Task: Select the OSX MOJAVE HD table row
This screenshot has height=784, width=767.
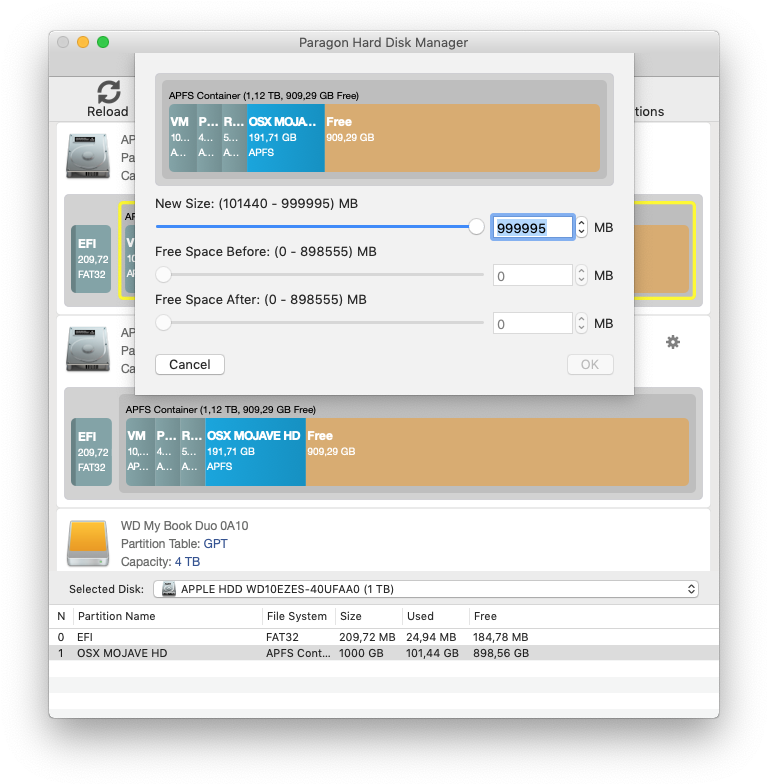Action: pyautogui.click(x=384, y=653)
